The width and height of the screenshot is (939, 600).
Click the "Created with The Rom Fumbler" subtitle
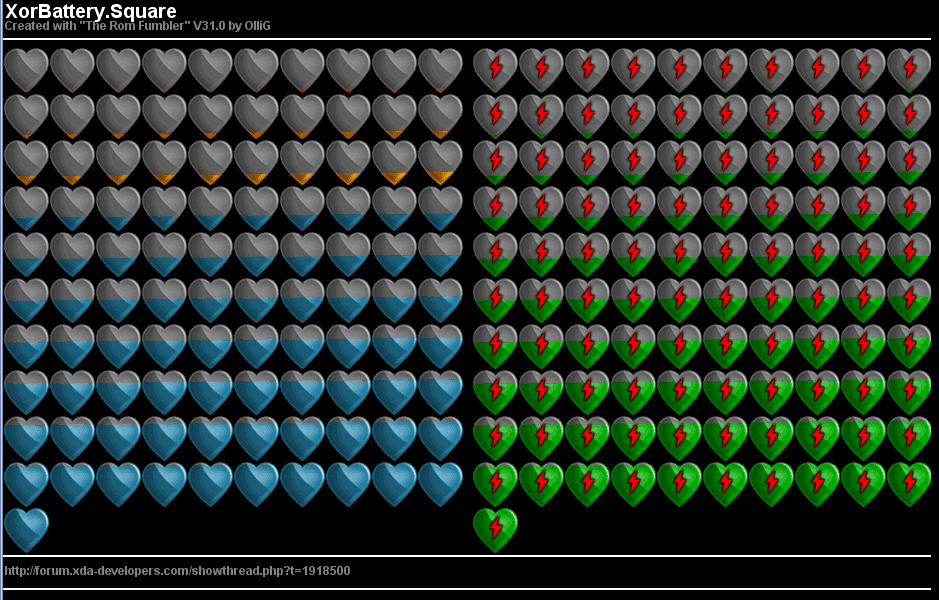point(137,26)
